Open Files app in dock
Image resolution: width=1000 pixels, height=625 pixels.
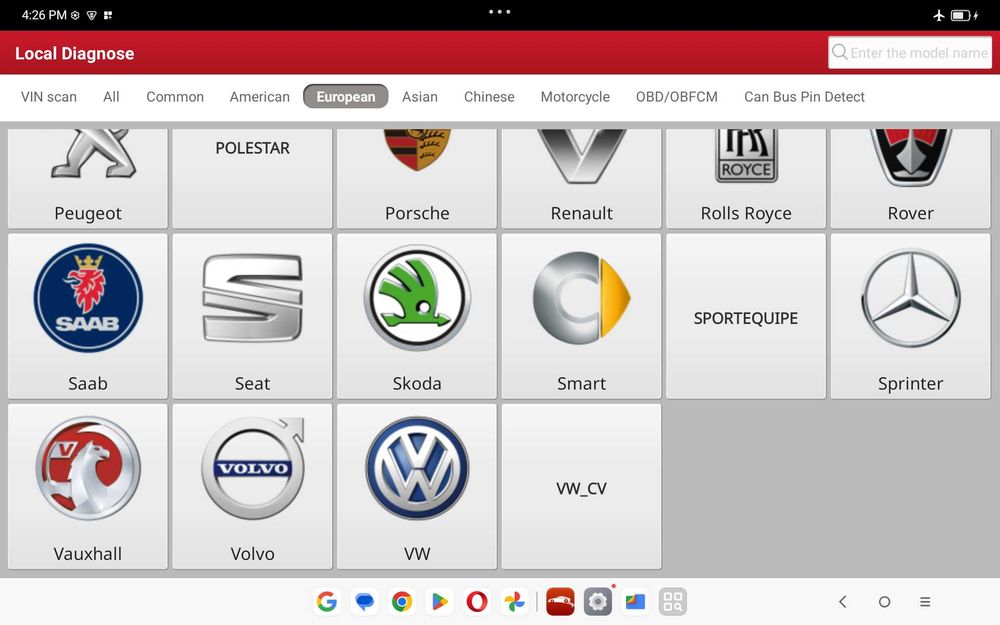coord(635,601)
